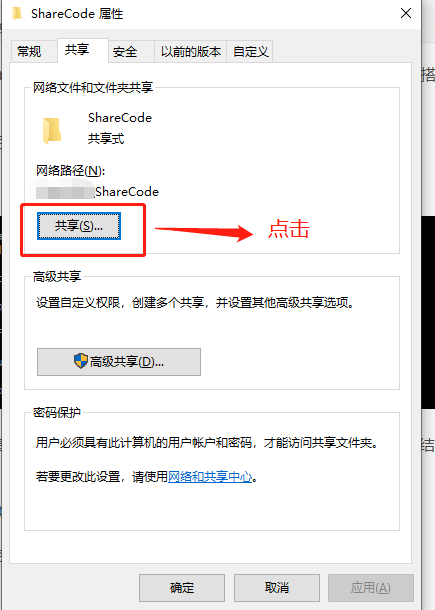Click the red 点击 annotation text
Viewport: 435px width, 610px height.
(289, 228)
